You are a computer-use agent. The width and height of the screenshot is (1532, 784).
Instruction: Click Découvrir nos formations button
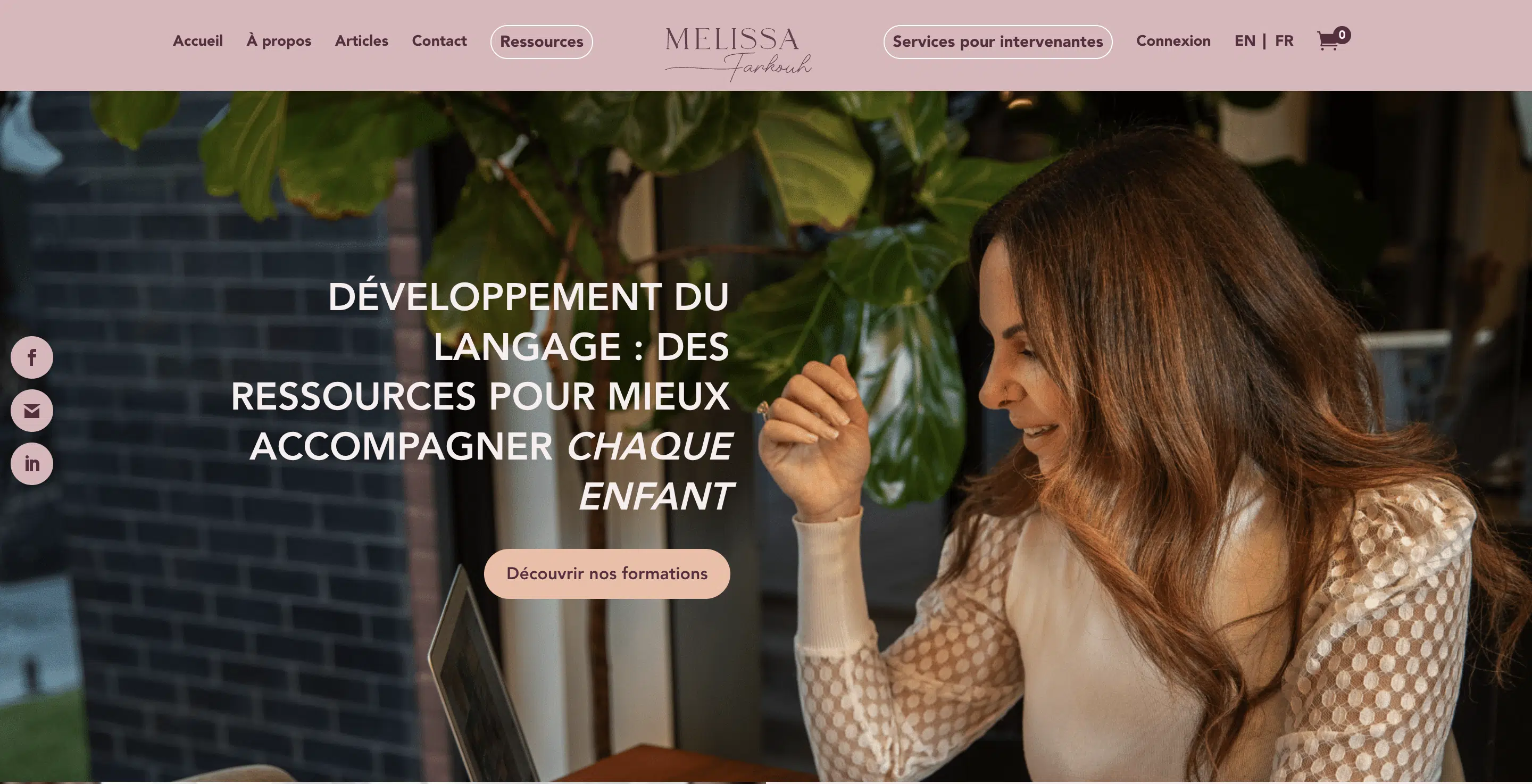tap(606, 574)
